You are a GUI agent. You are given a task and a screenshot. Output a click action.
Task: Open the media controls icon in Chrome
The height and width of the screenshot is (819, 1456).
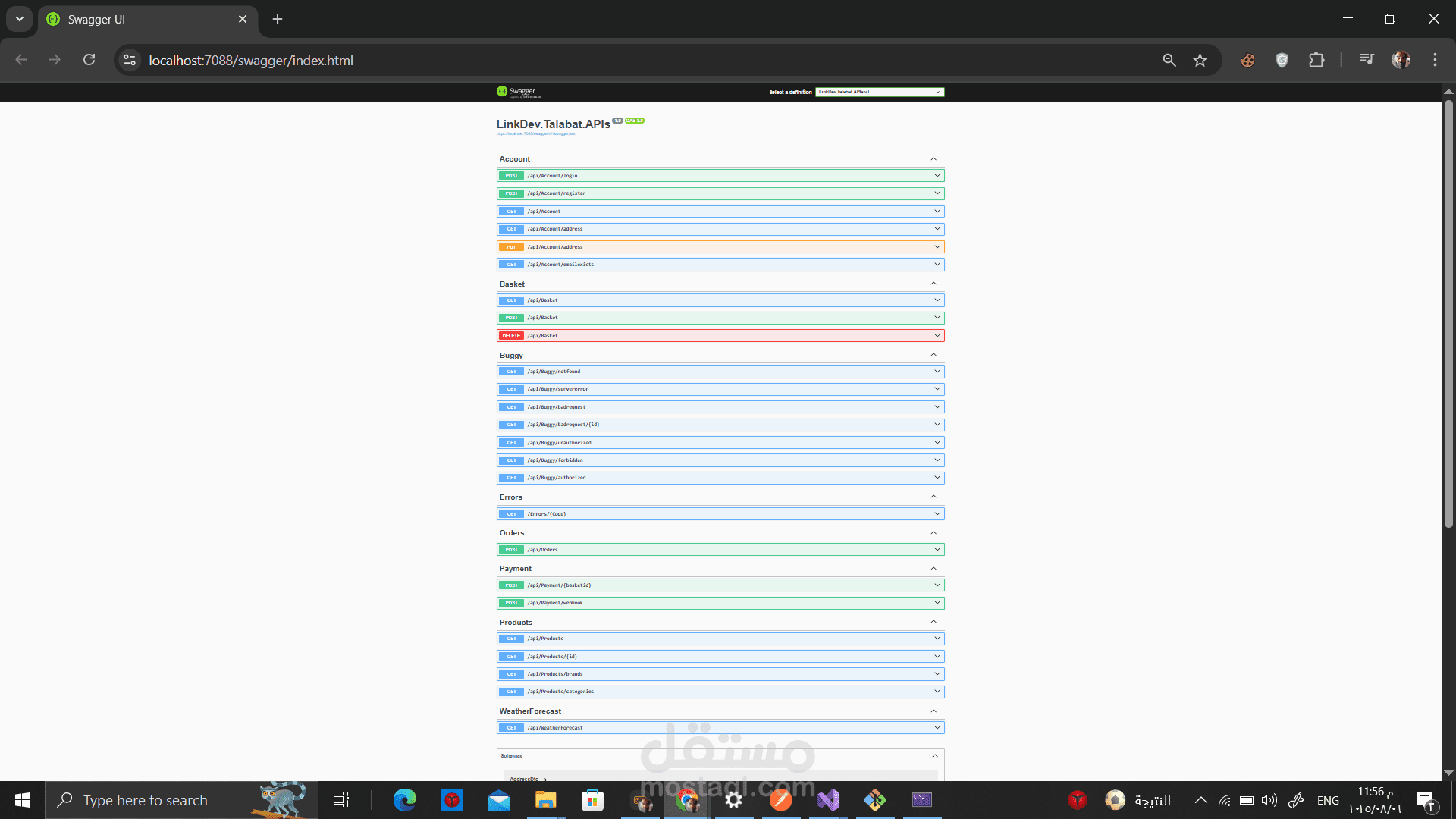pos(1367,60)
